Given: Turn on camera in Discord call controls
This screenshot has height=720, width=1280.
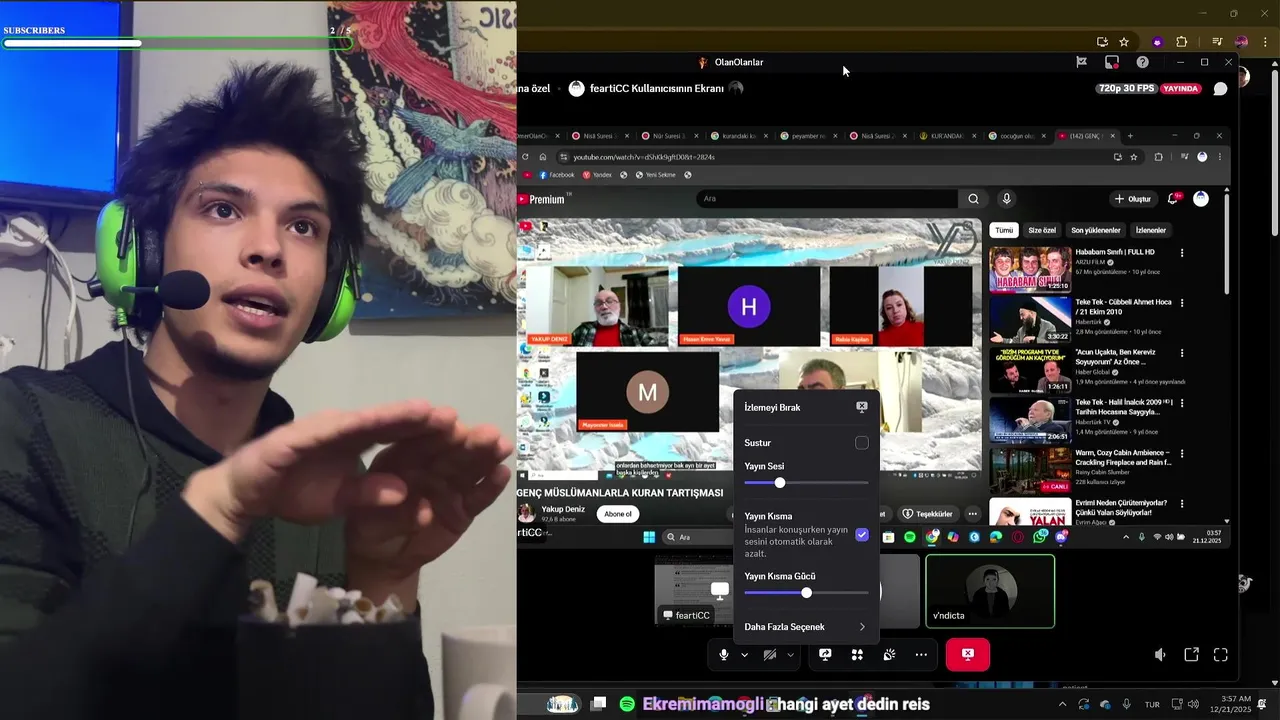Looking at the screenshot, I should (x=769, y=655).
